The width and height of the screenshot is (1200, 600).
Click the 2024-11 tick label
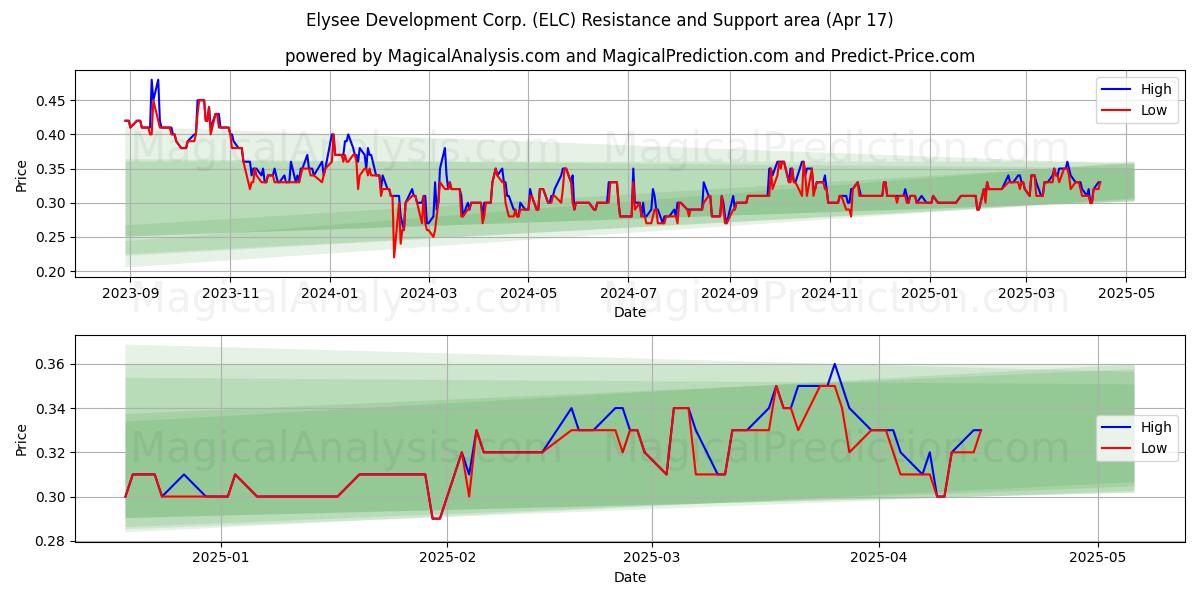coord(829,293)
